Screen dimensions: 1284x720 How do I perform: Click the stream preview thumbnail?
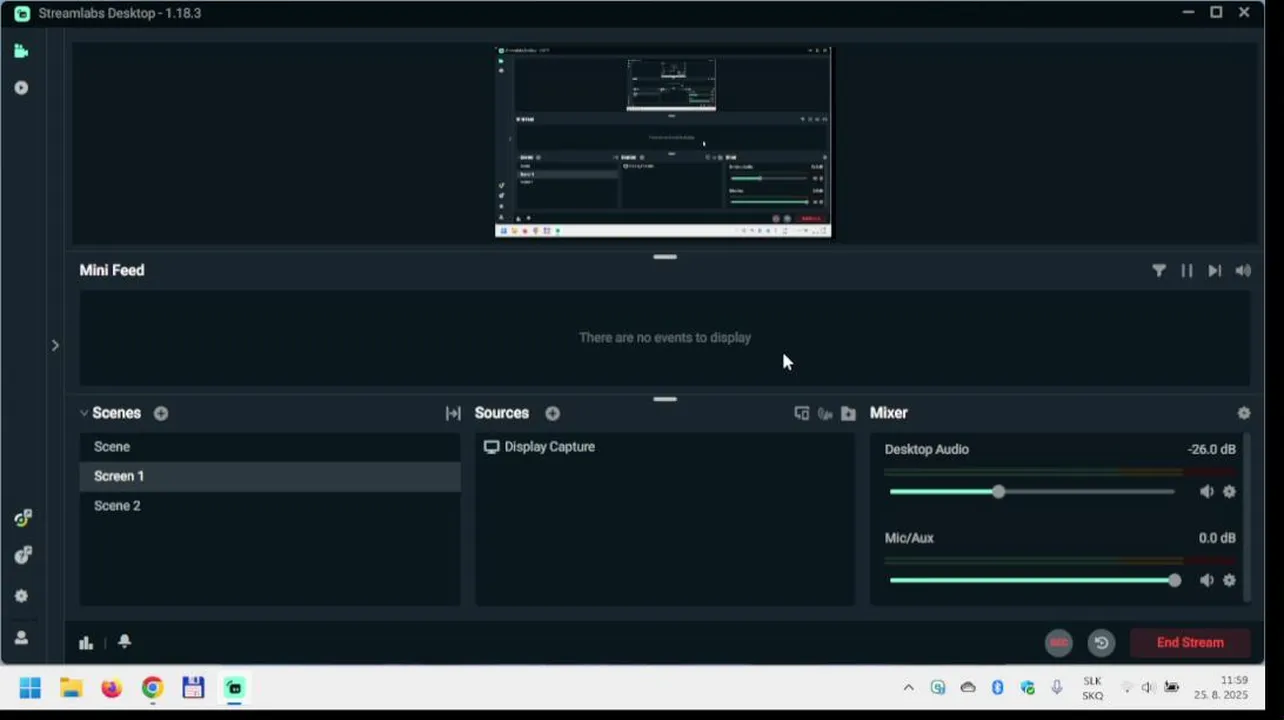pyautogui.click(x=663, y=142)
